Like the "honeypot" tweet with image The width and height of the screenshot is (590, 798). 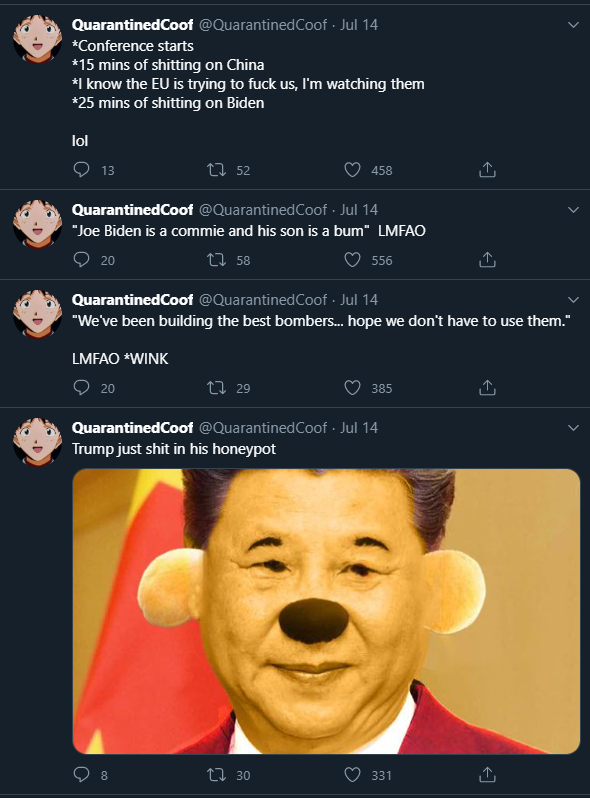pos(352,775)
